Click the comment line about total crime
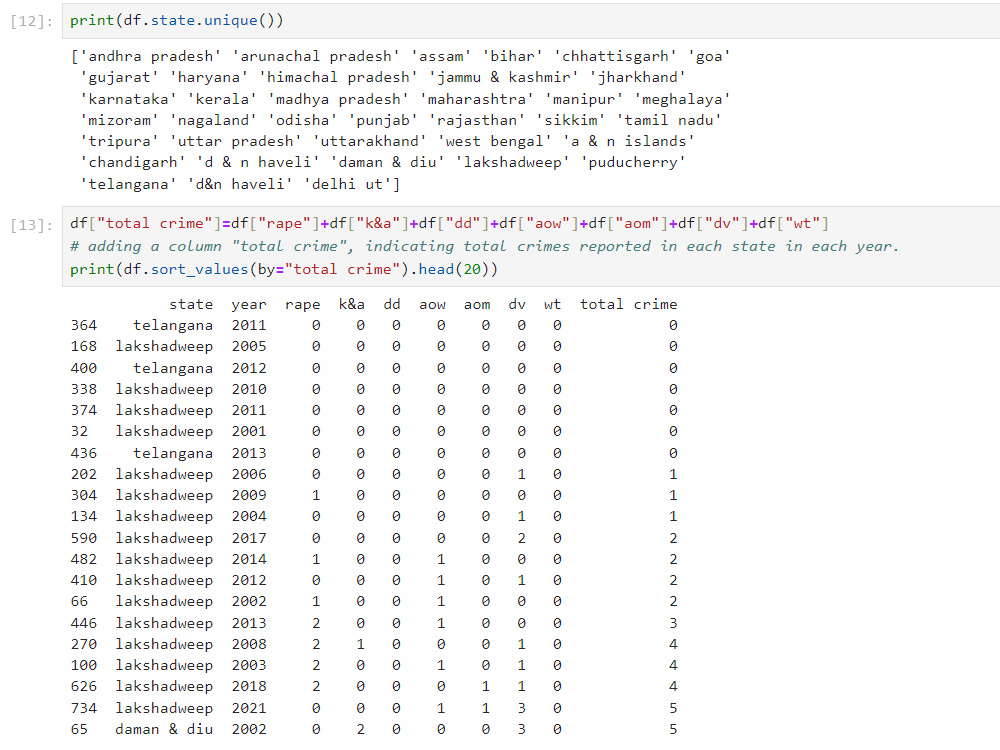The height and width of the screenshot is (750, 1000). [484, 246]
